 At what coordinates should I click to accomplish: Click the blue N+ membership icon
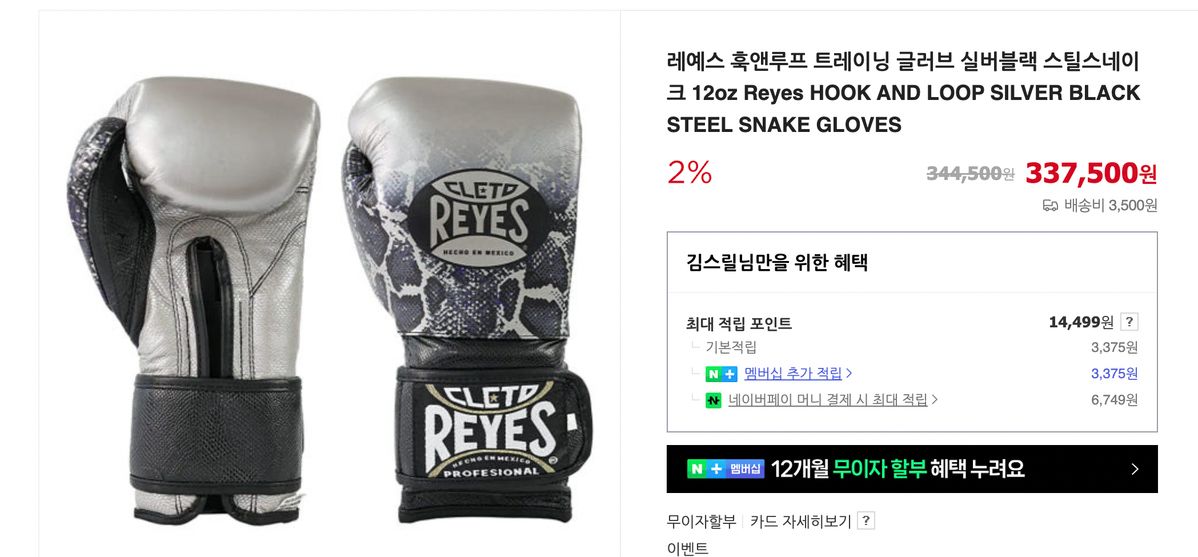coord(721,374)
